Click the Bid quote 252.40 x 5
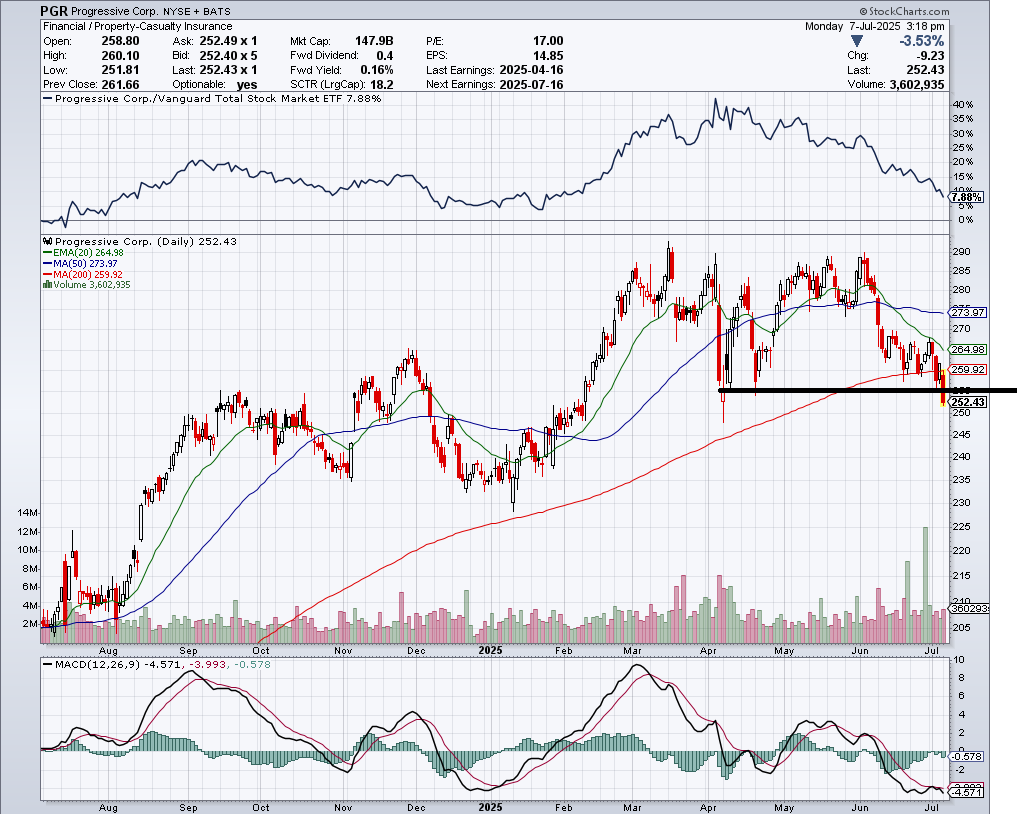1017x814 pixels. click(x=228, y=56)
